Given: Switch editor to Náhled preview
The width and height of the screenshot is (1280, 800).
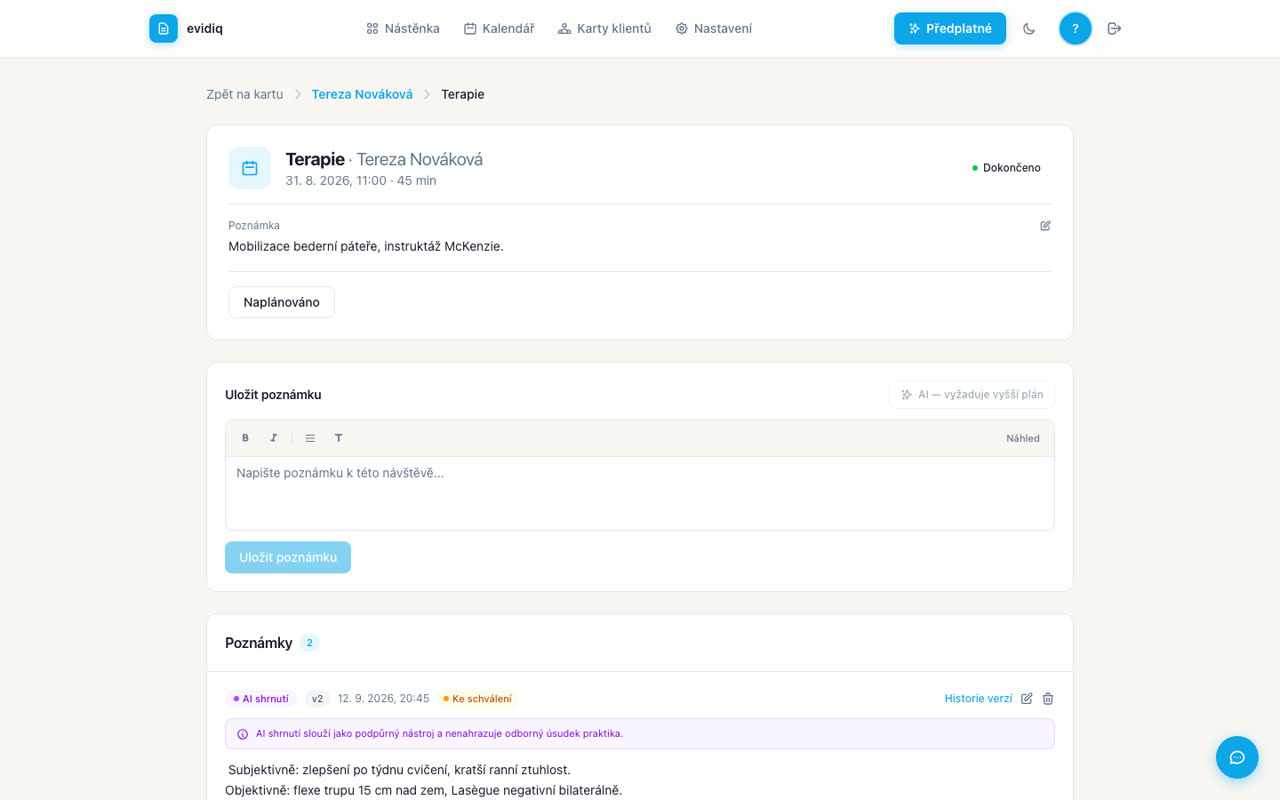Looking at the screenshot, I should pos(1023,438).
